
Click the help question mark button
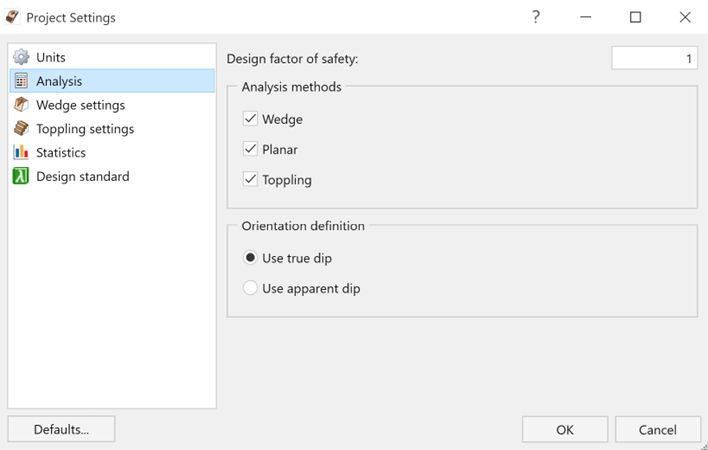point(536,17)
